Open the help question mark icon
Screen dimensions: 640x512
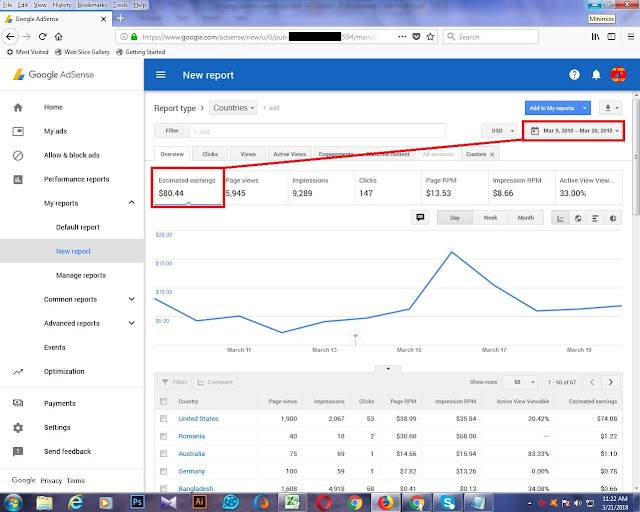click(574, 75)
